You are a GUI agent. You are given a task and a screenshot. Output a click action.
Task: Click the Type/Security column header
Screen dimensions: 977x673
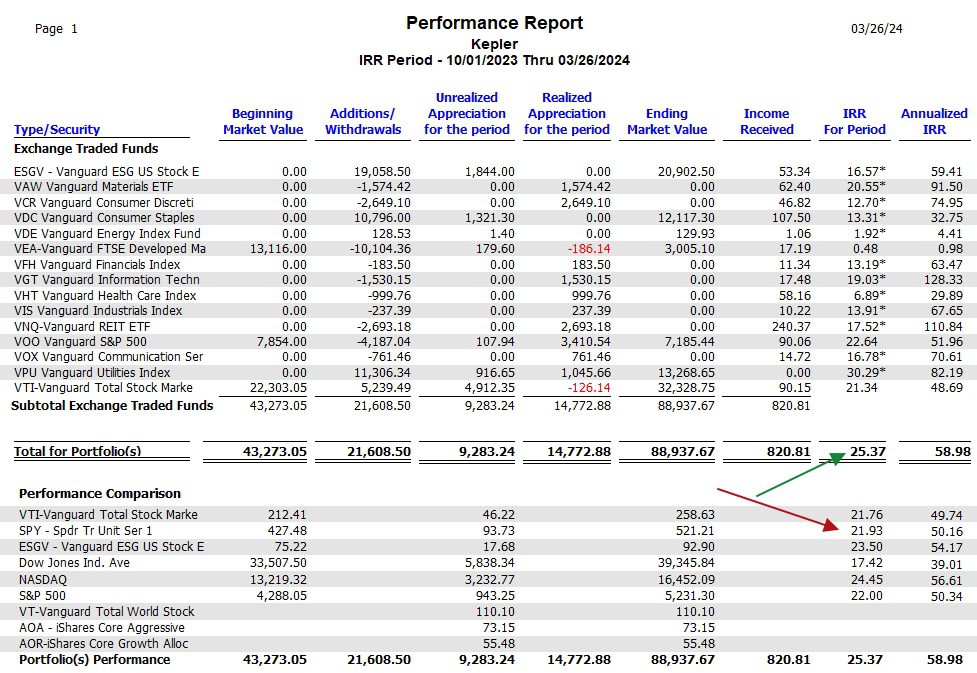[x=57, y=130]
